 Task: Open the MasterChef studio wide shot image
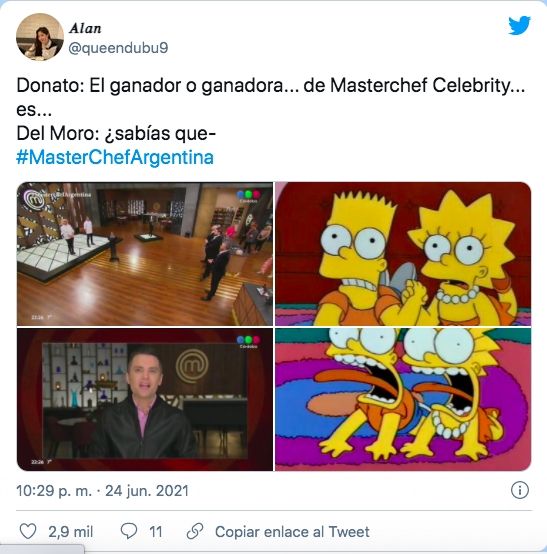click(145, 254)
